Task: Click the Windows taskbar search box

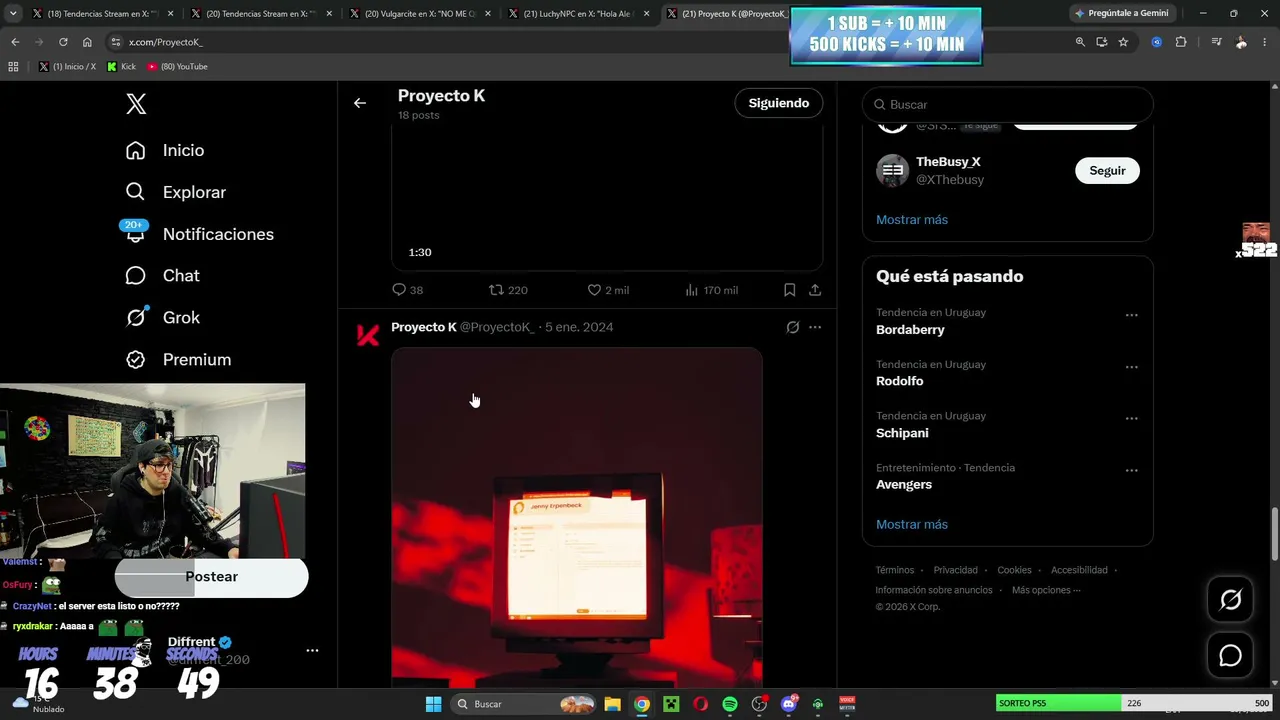Action: click(523, 704)
